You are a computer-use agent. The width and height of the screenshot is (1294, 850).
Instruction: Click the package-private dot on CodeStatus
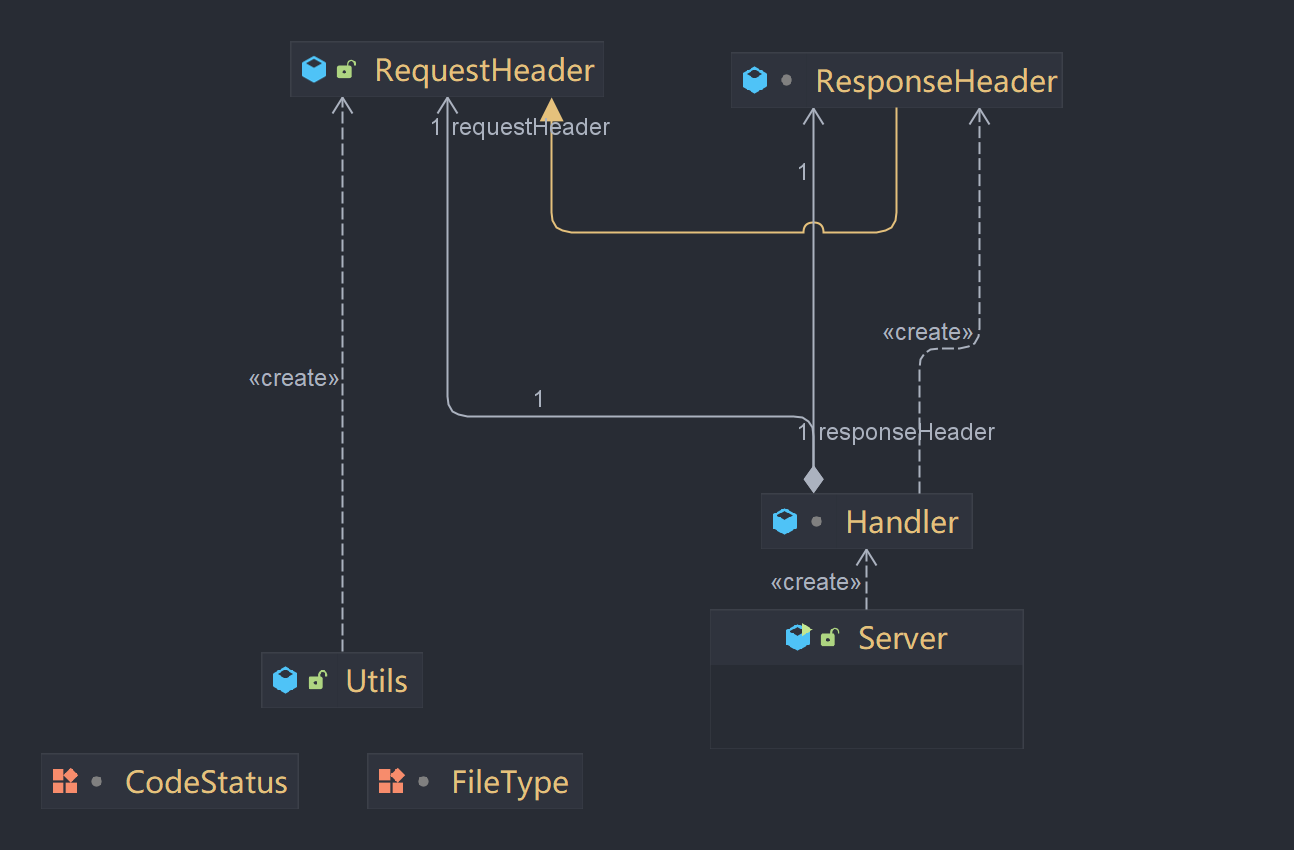[96, 781]
